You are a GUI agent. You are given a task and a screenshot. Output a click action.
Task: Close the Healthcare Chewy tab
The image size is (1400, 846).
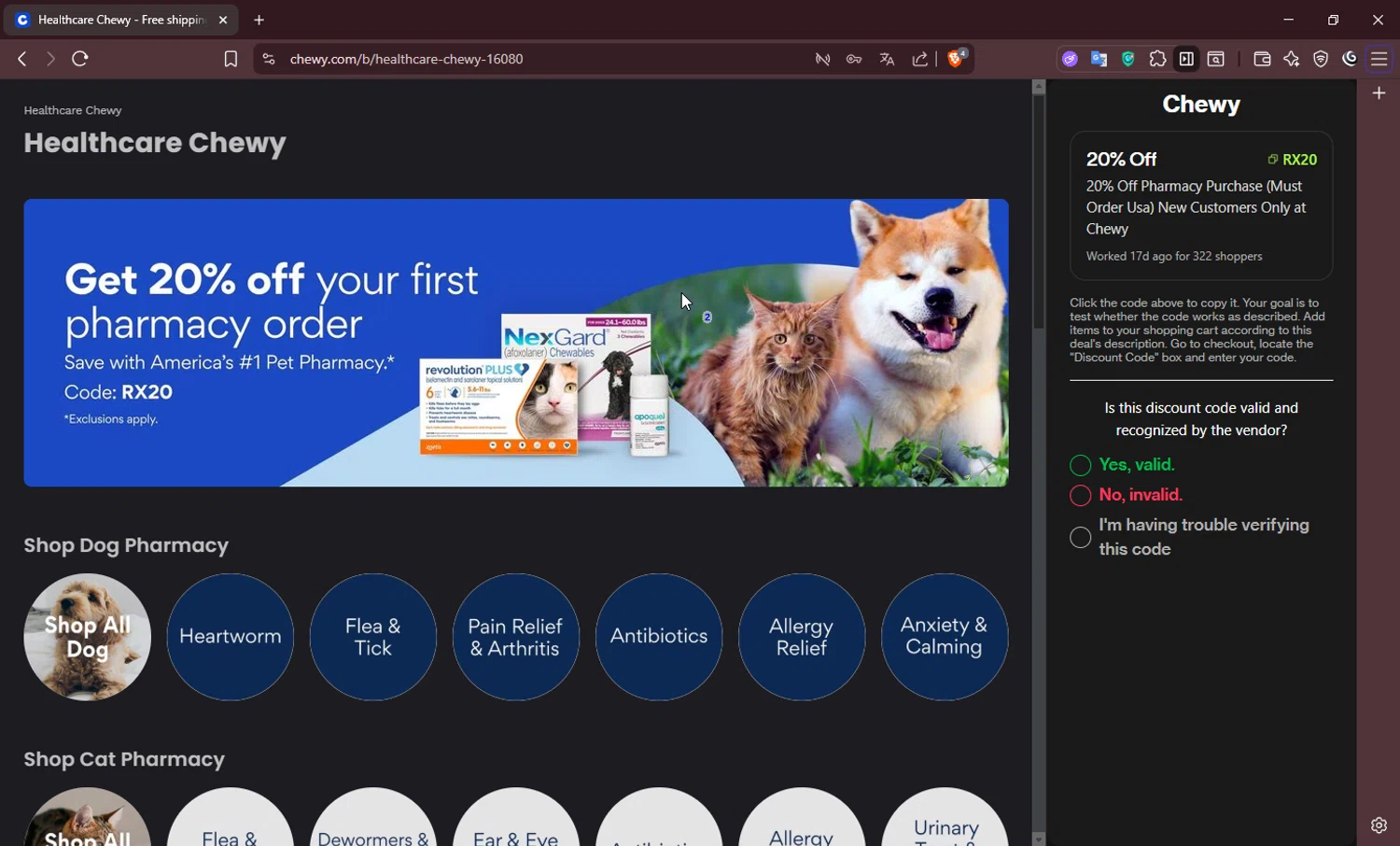click(x=223, y=20)
